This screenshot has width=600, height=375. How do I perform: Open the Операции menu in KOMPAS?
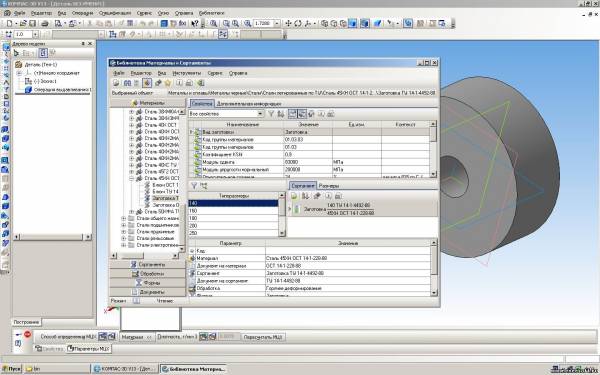pos(82,13)
